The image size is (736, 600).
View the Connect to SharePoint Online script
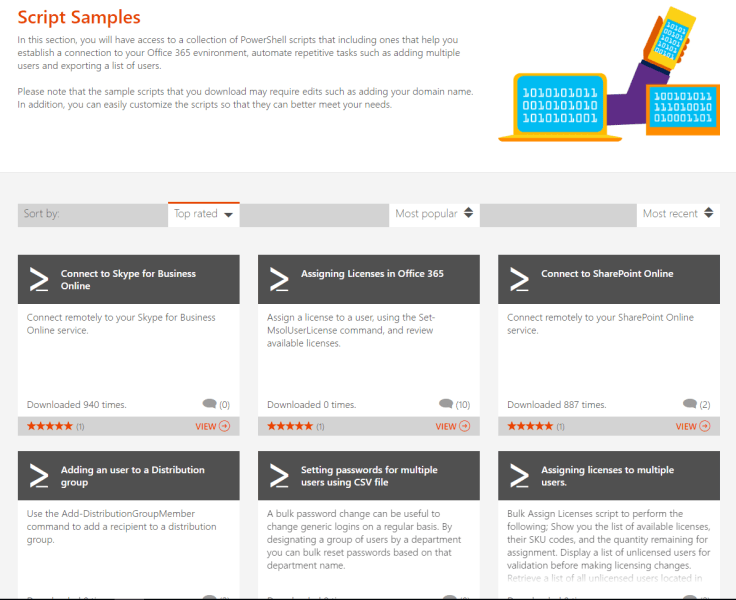[692, 426]
